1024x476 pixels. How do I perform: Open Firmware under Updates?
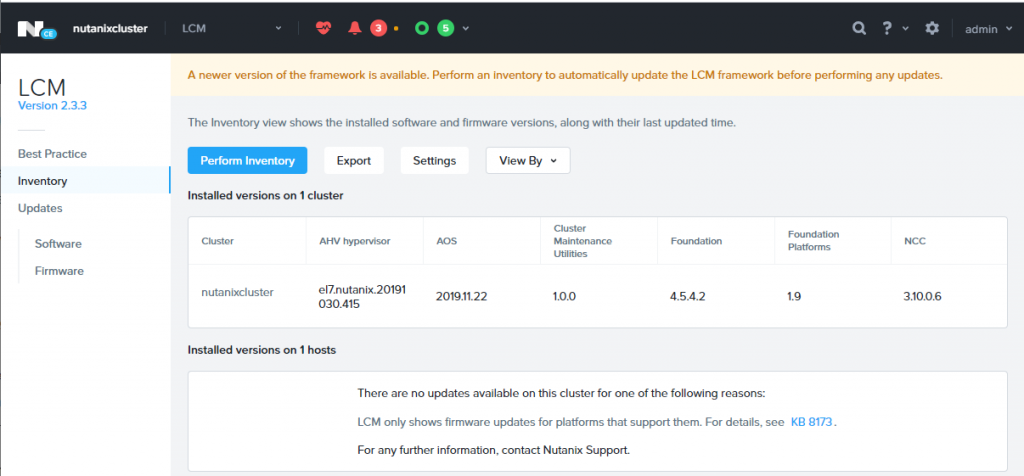coord(59,271)
